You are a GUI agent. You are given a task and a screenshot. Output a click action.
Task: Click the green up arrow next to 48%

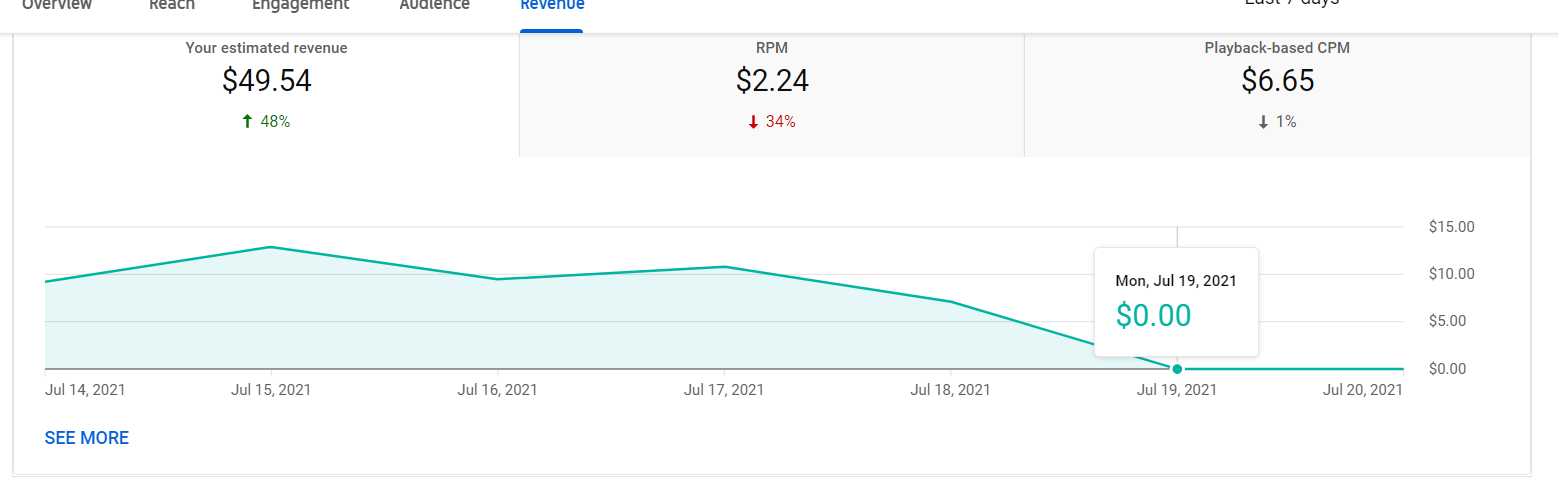pos(248,122)
